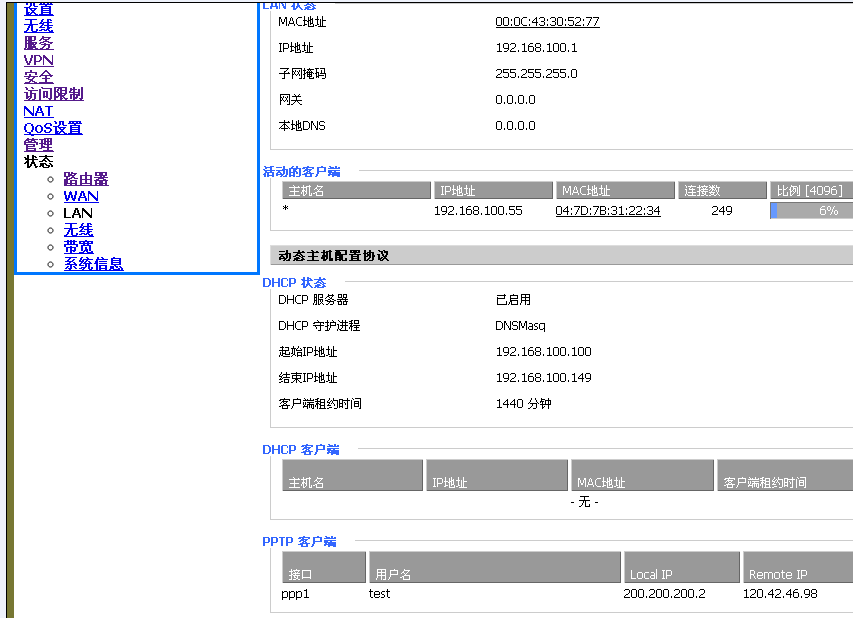Open the 访问限制 page

pos(53,94)
